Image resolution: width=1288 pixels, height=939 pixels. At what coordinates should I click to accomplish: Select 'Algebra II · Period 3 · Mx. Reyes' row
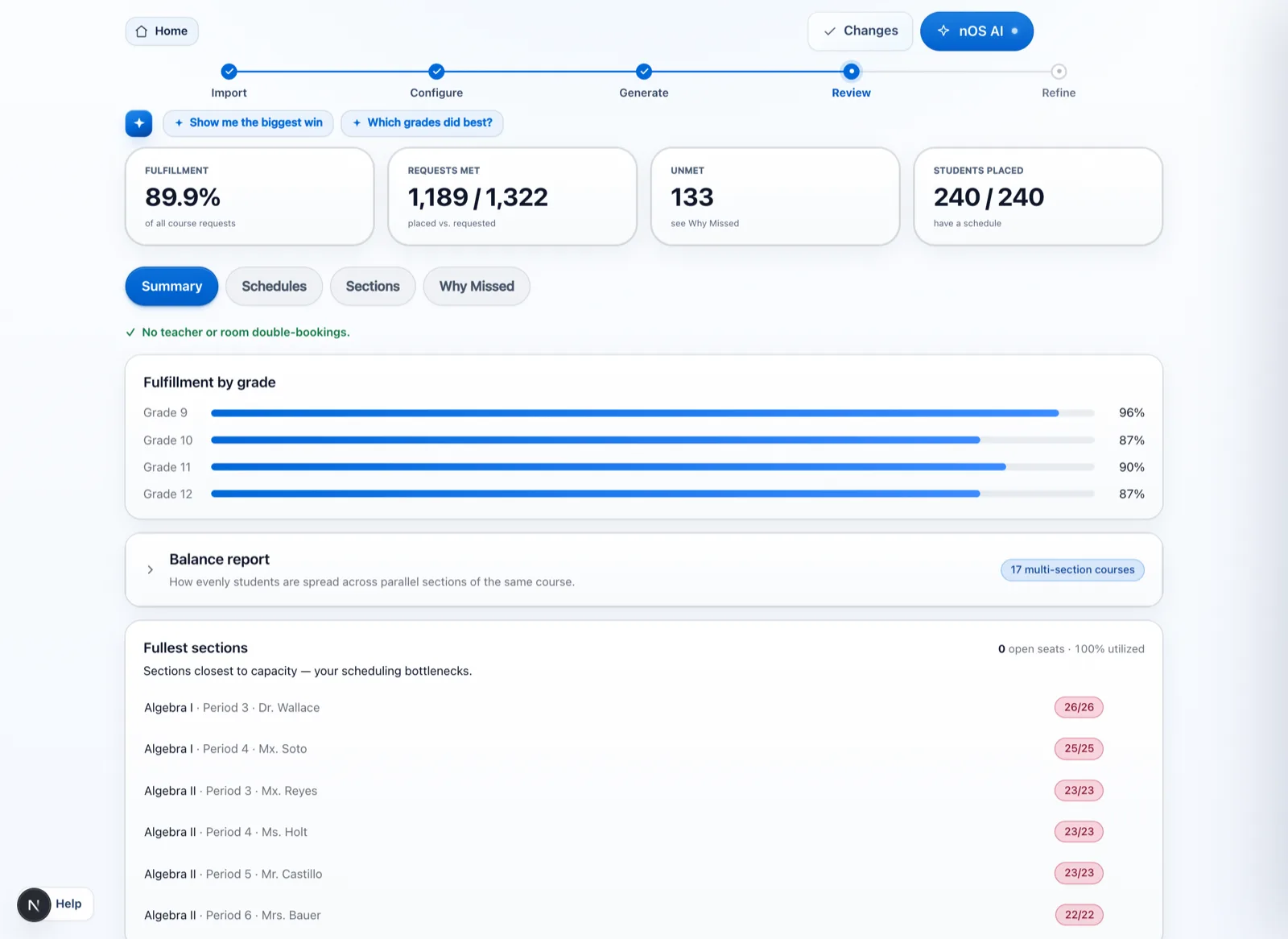pos(644,791)
